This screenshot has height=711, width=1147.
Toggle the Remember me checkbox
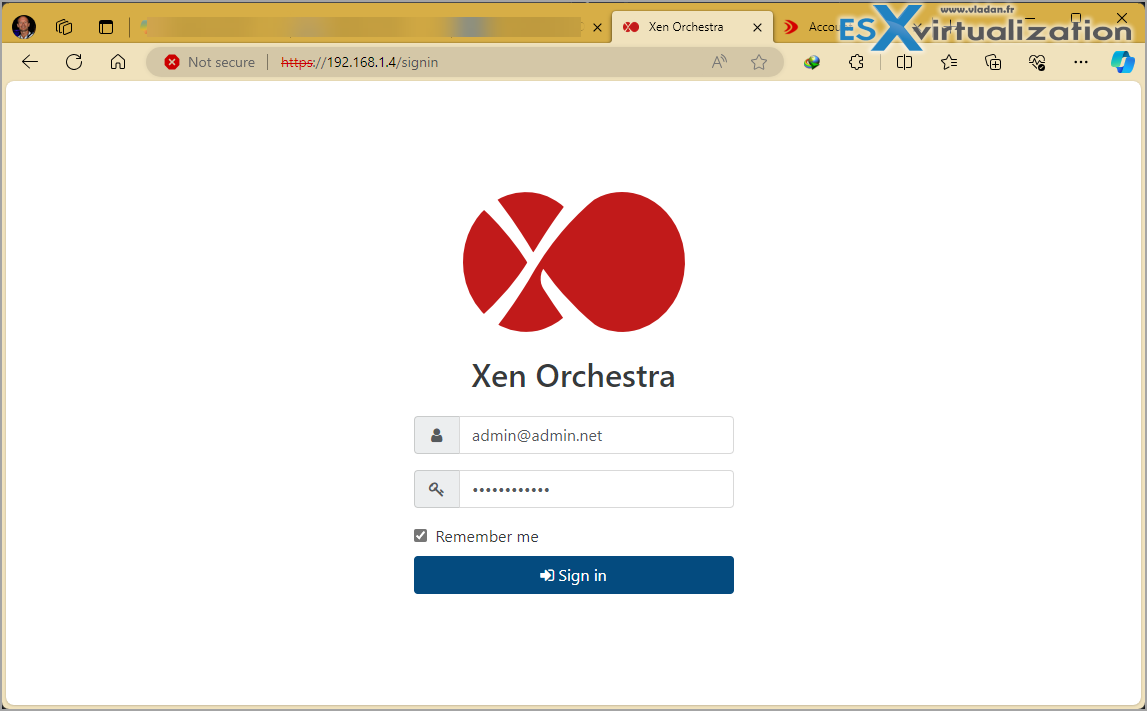tap(421, 536)
